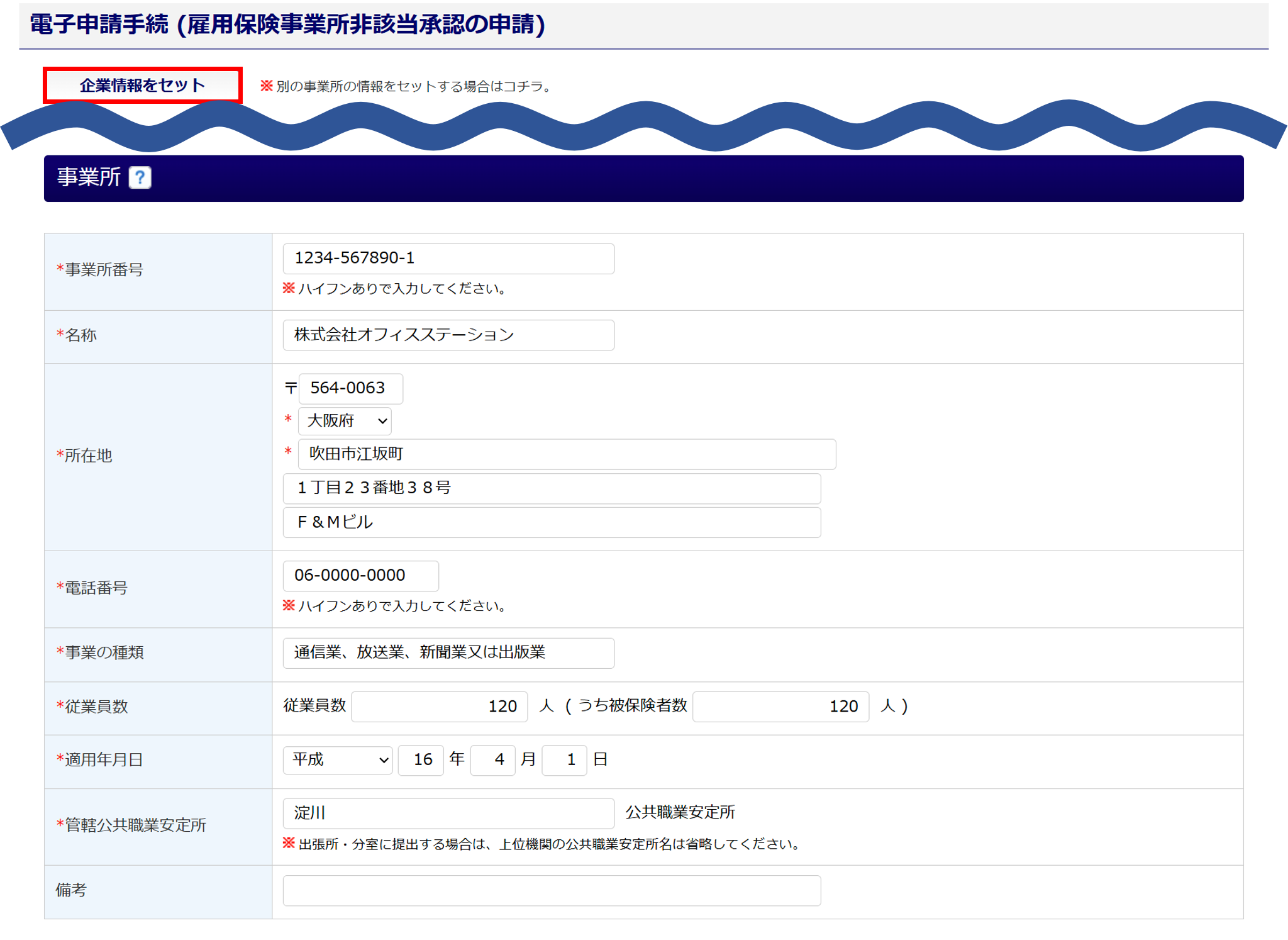Focus the postal code field 564-0063

(350, 388)
